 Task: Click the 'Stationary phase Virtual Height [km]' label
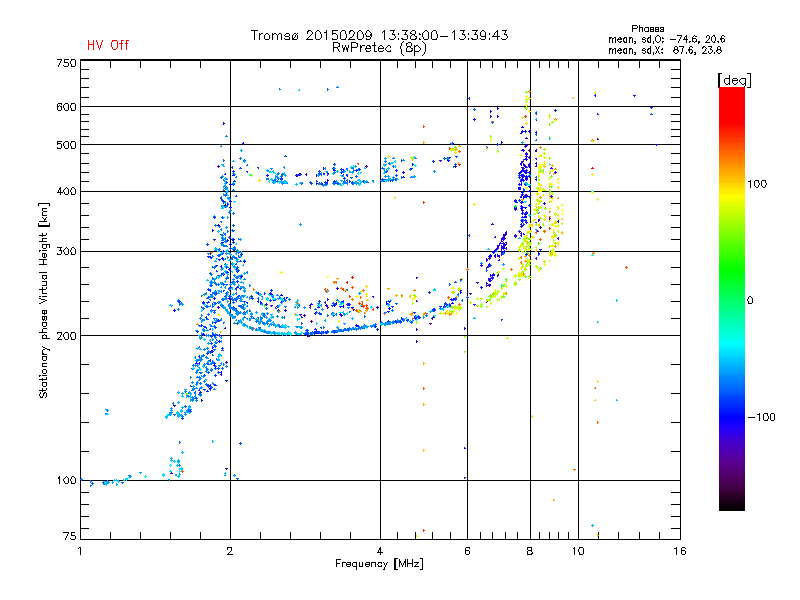pos(44,301)
